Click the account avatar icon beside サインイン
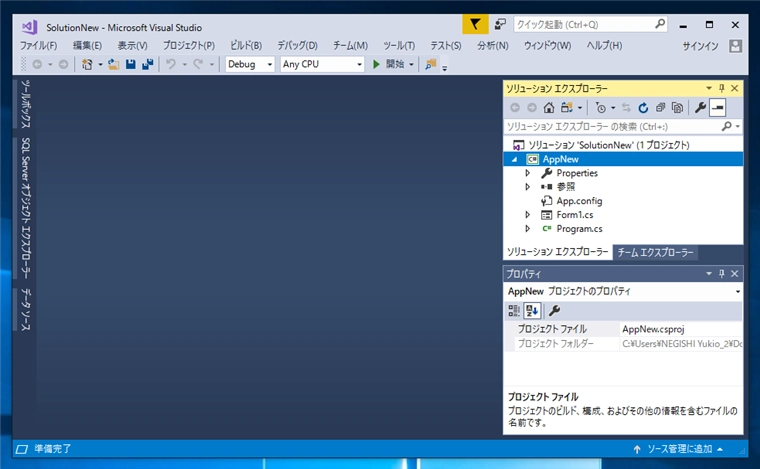Screen dimensions: 760x469 tap(735, 46)
